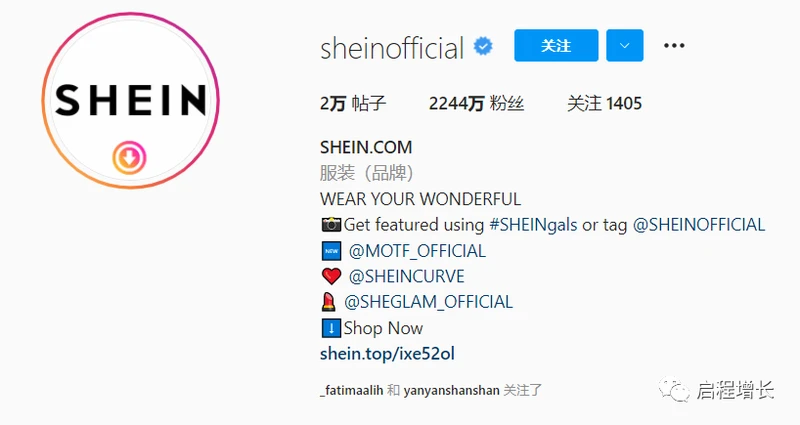
Task: Click the lipstick emoji icon
Action: (329, 302)
